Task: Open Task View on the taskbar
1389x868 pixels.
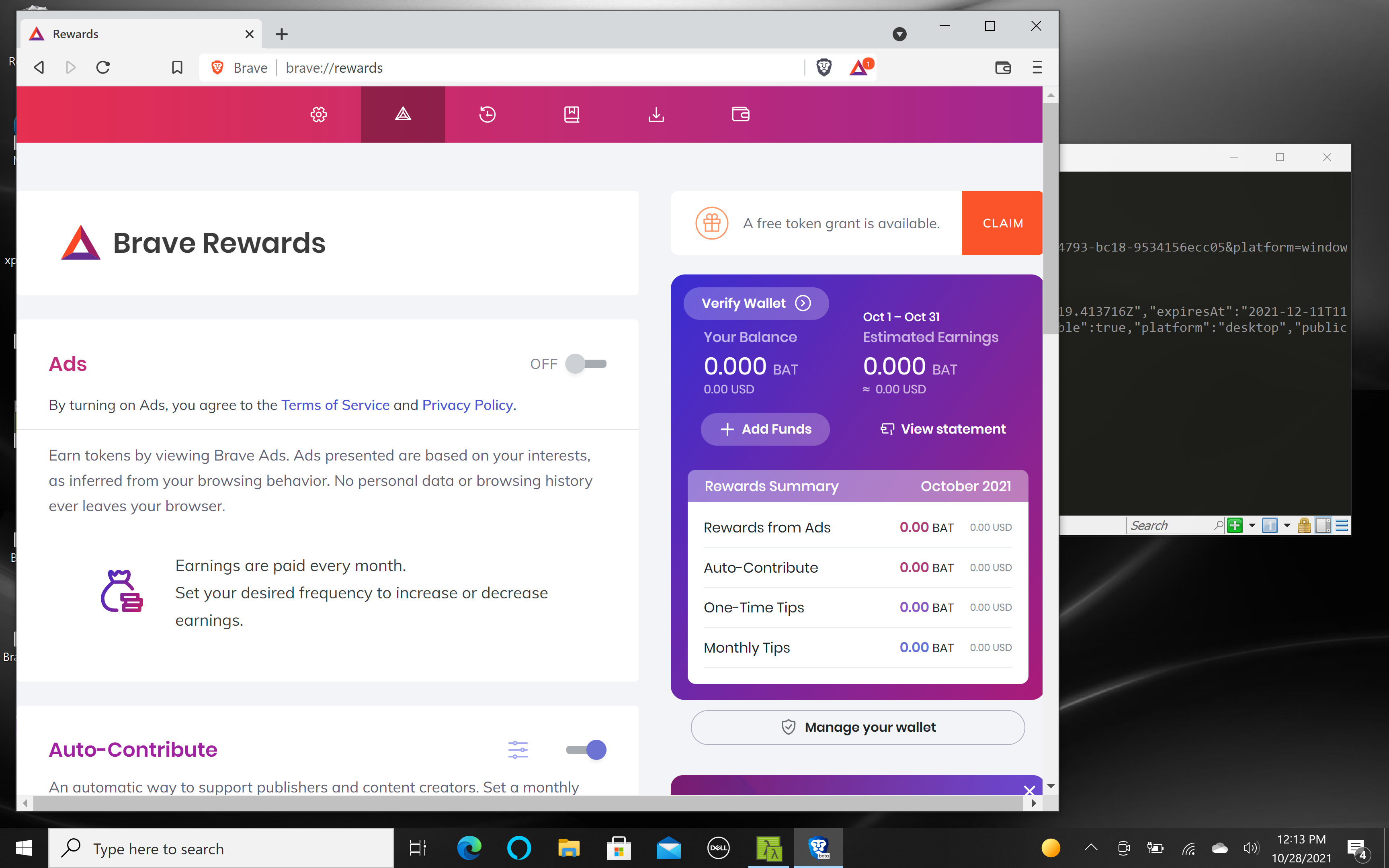Action: coord(418,848)
